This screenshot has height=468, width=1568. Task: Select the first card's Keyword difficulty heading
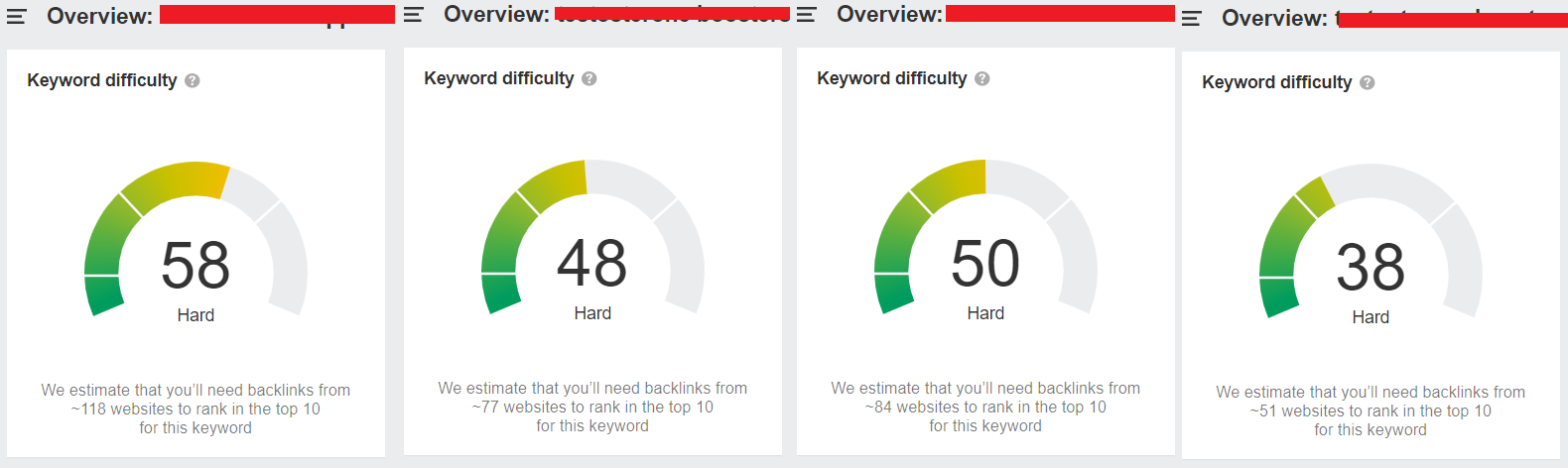point(102,80)
